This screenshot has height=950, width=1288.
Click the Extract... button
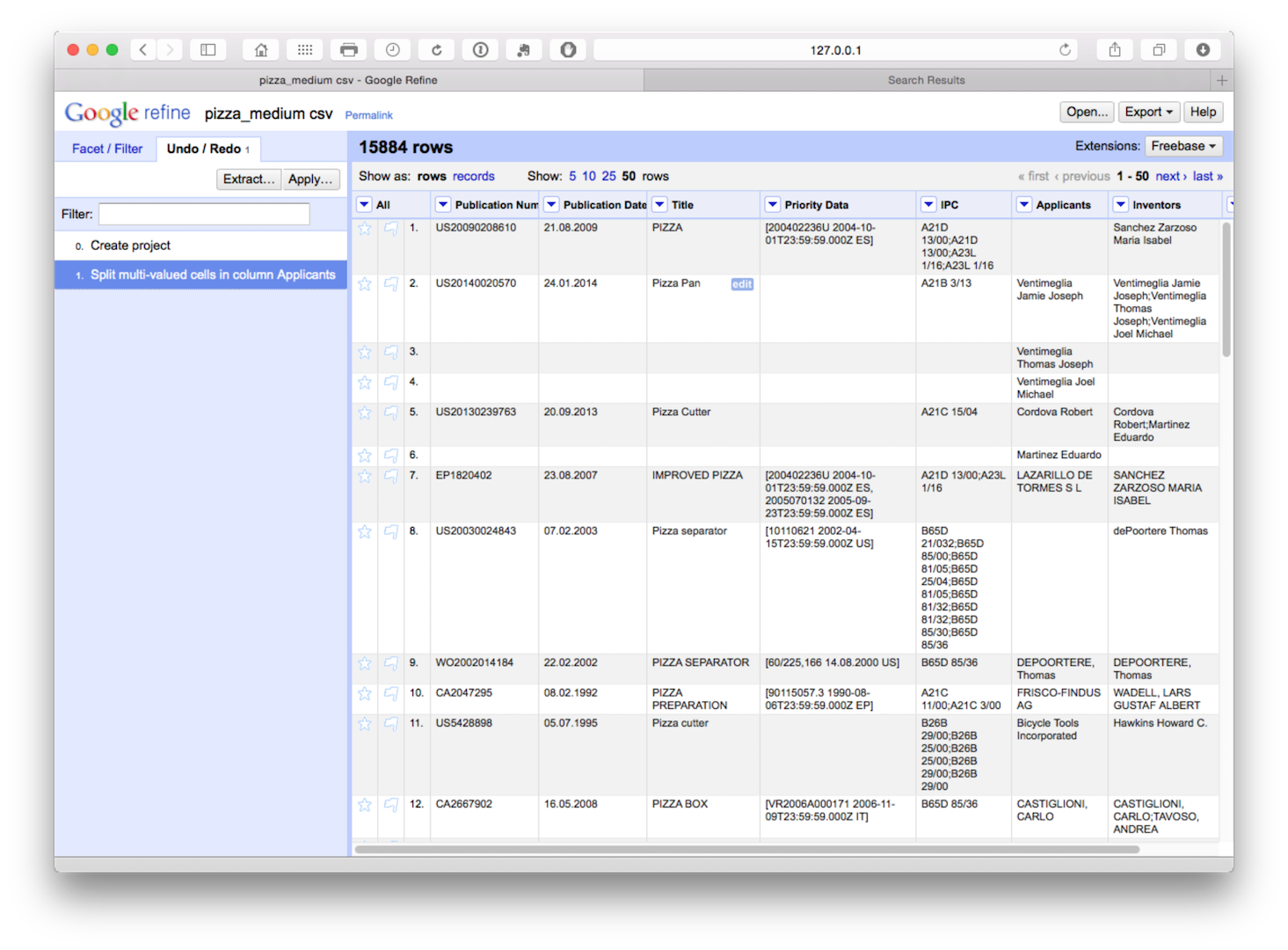tap(249, 179)
